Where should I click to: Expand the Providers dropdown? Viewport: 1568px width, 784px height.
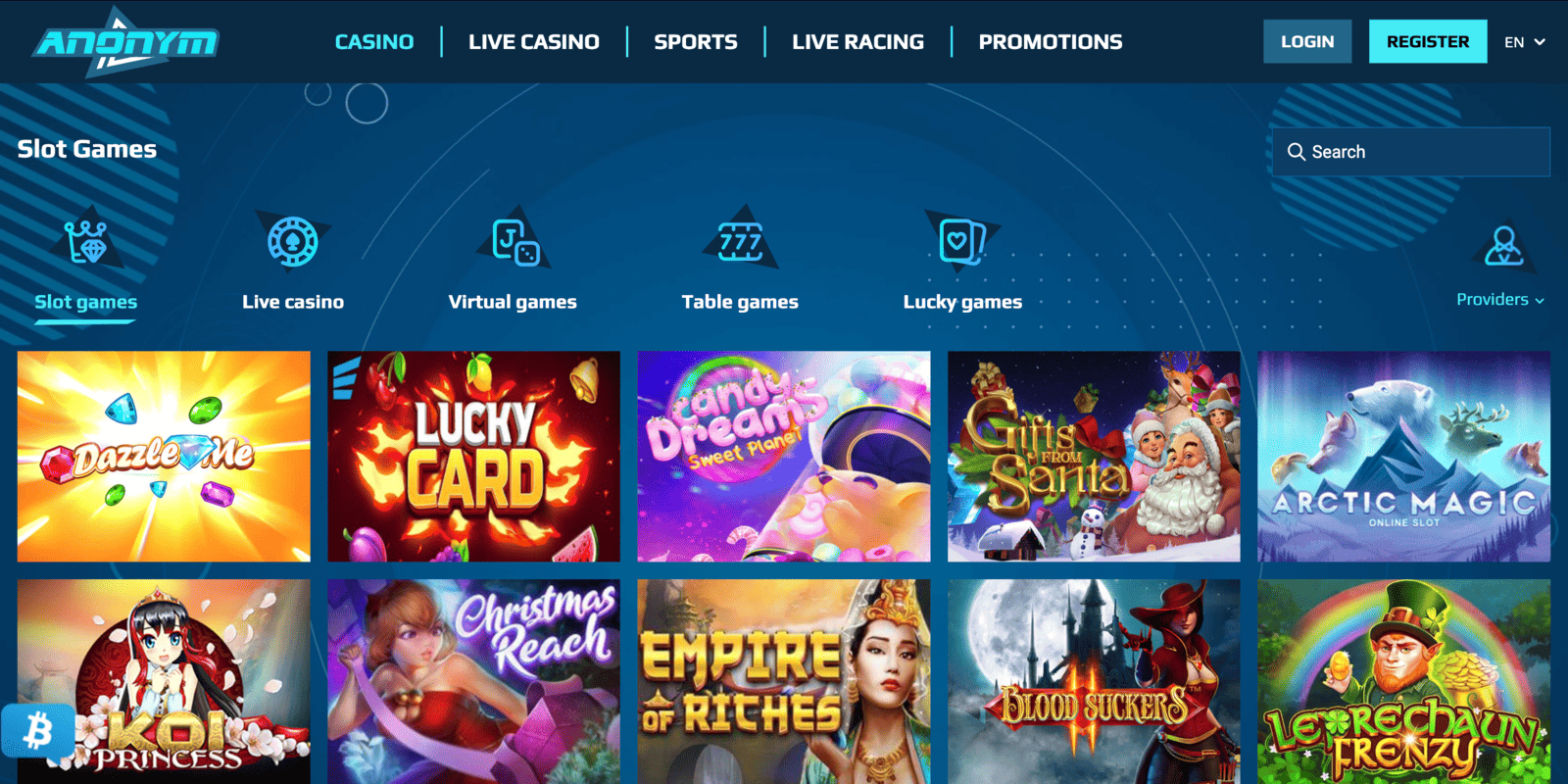point(1500,300)
